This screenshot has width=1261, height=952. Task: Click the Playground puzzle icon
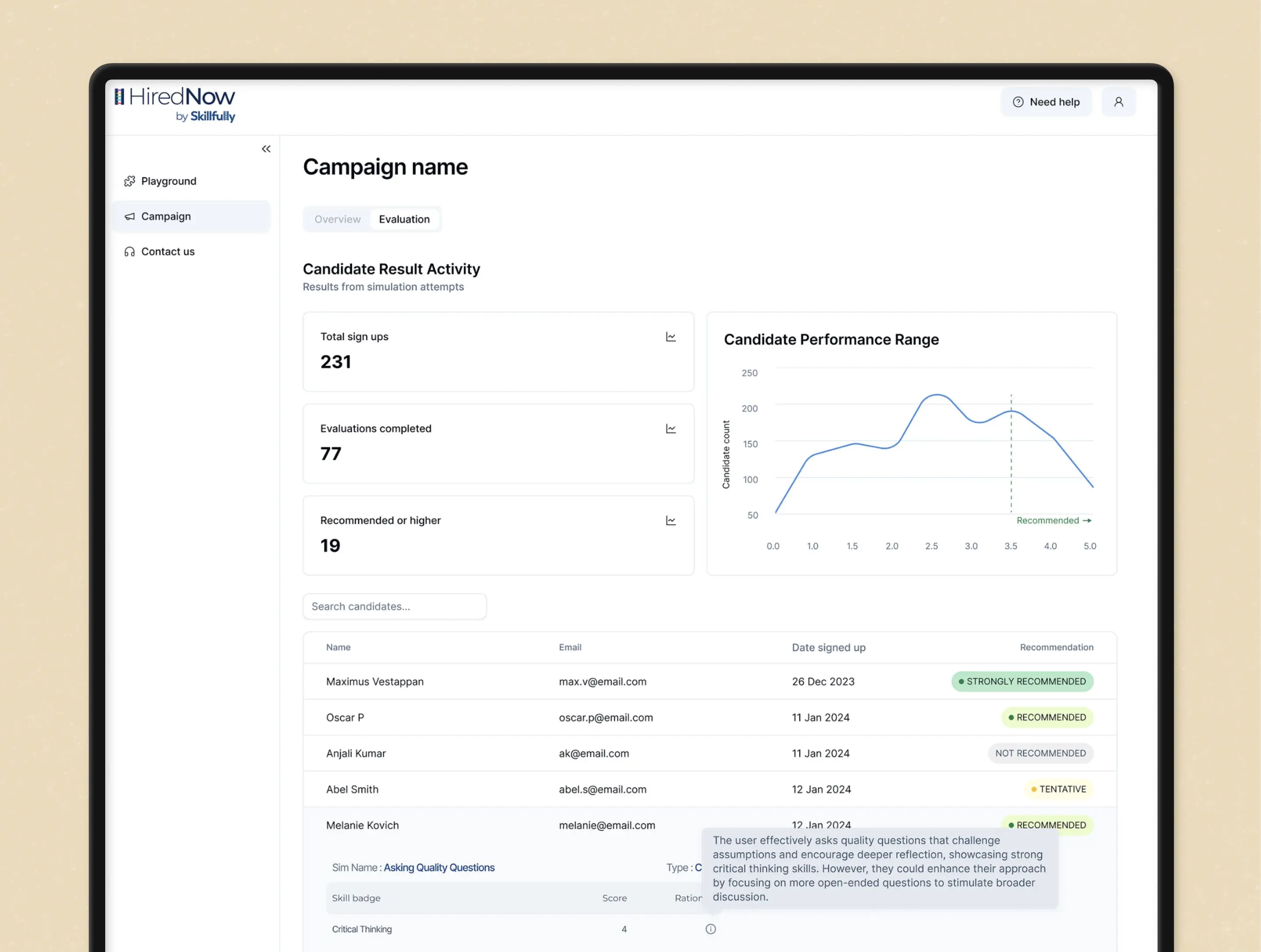tap(129, 181)
